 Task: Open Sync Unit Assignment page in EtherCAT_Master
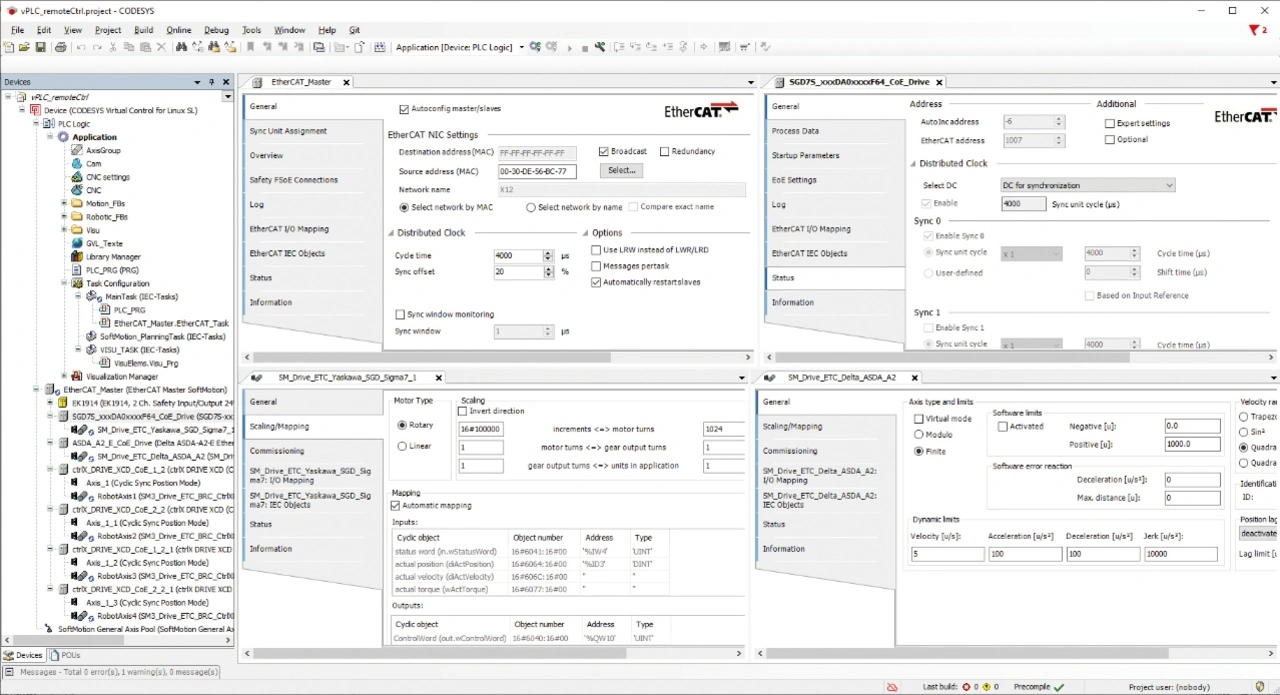click(288, 131)
